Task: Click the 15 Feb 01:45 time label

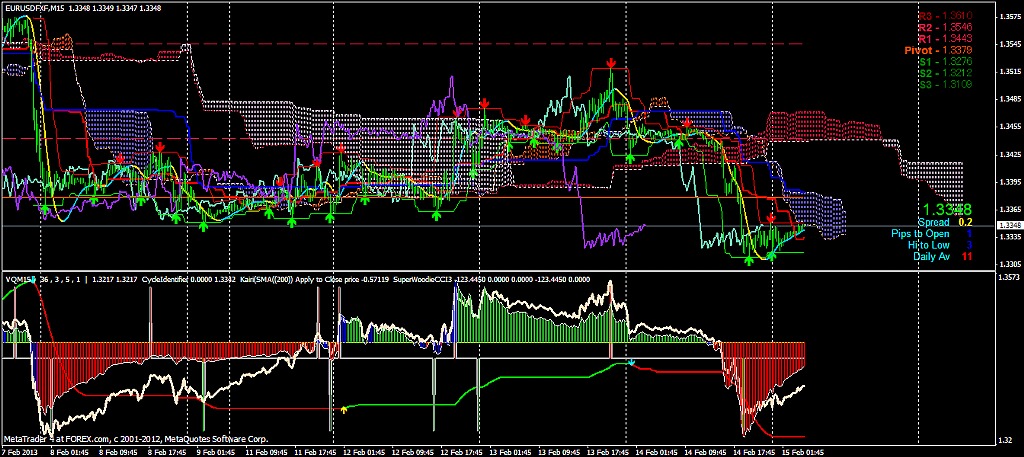Action: tap(805, 452)
